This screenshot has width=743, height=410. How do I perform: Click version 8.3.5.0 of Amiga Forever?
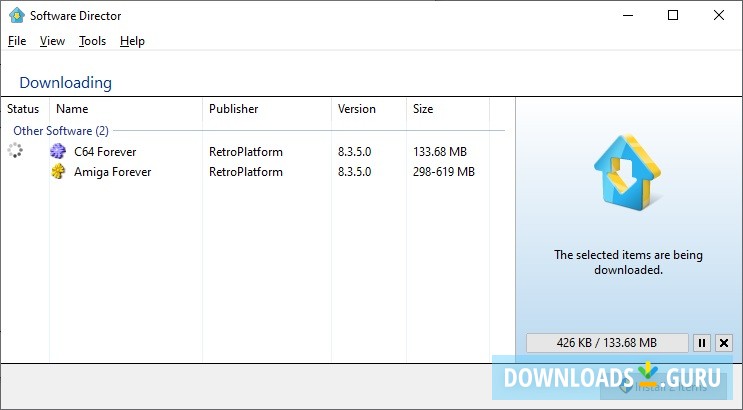click(354, 172)
